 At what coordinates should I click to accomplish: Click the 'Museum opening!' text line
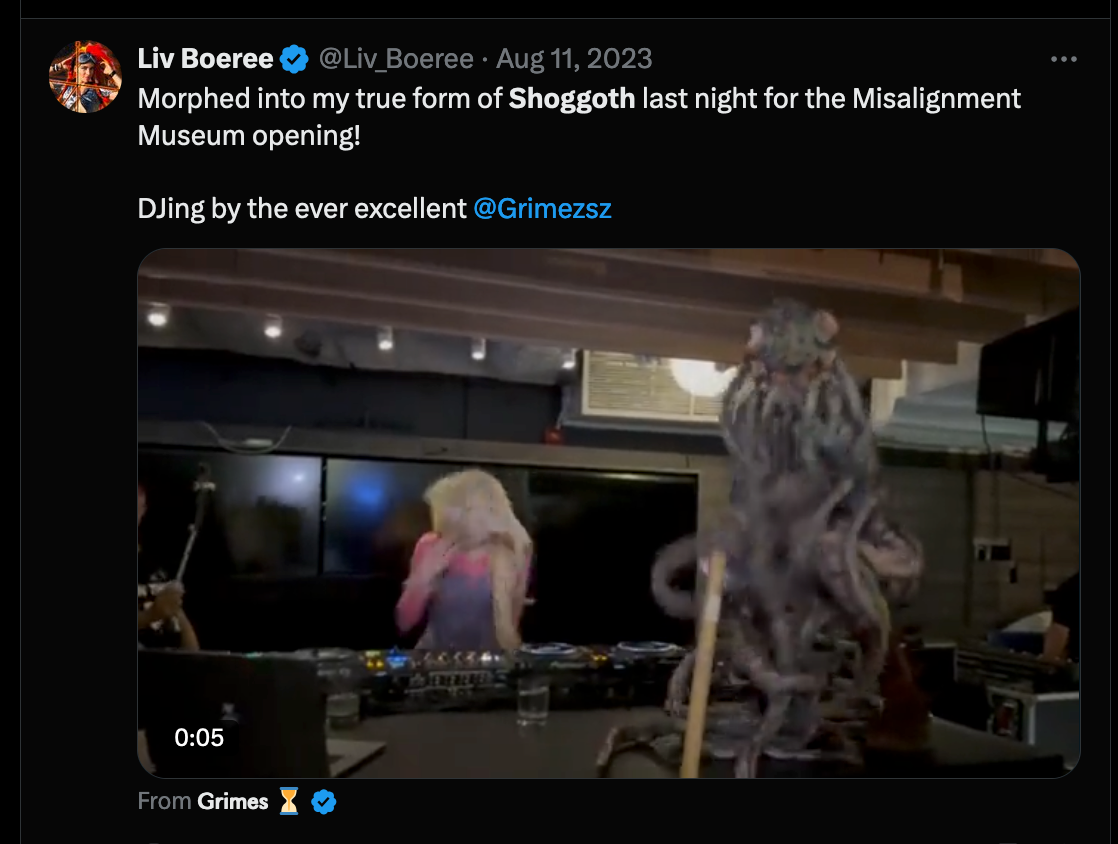249,135
